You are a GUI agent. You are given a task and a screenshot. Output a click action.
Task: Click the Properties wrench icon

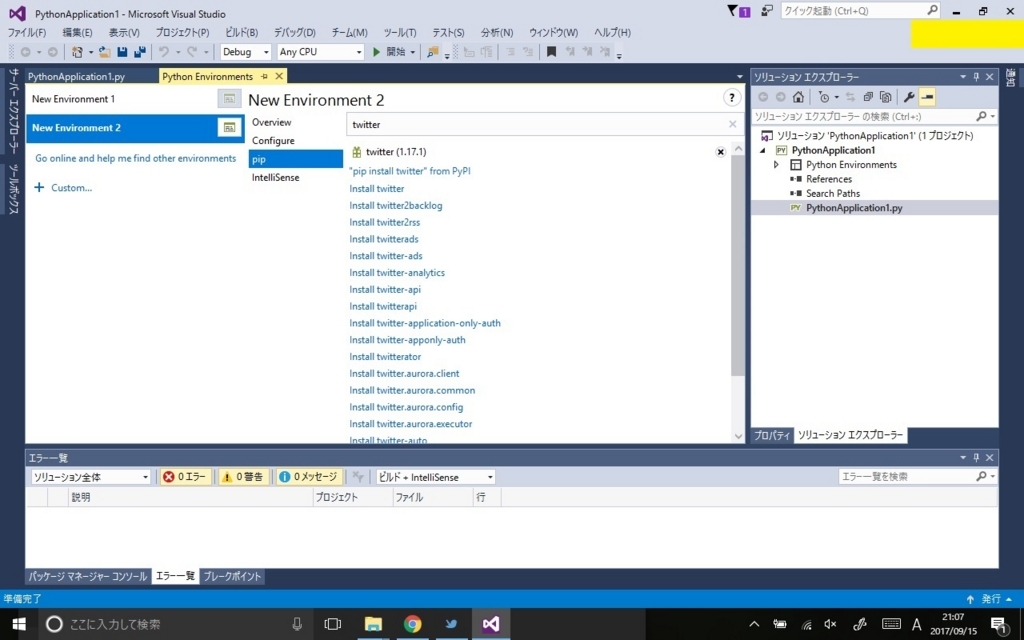click(x=908, y=97)
